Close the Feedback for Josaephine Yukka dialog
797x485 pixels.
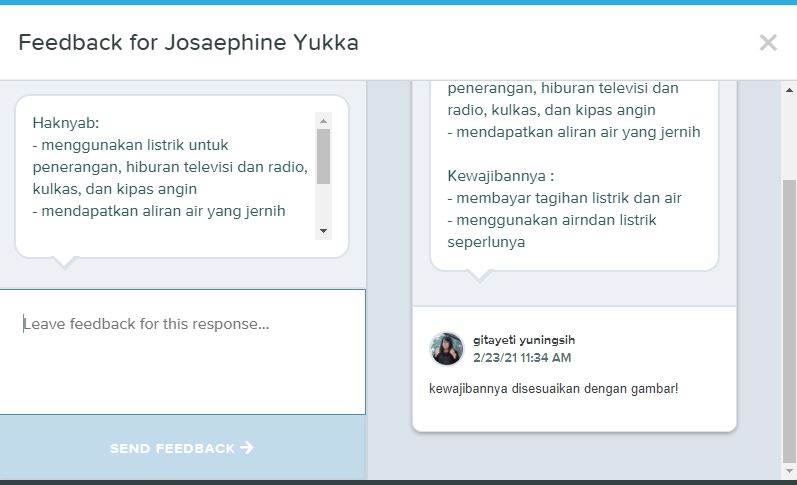pyautogui.click(x=768, y=43)
